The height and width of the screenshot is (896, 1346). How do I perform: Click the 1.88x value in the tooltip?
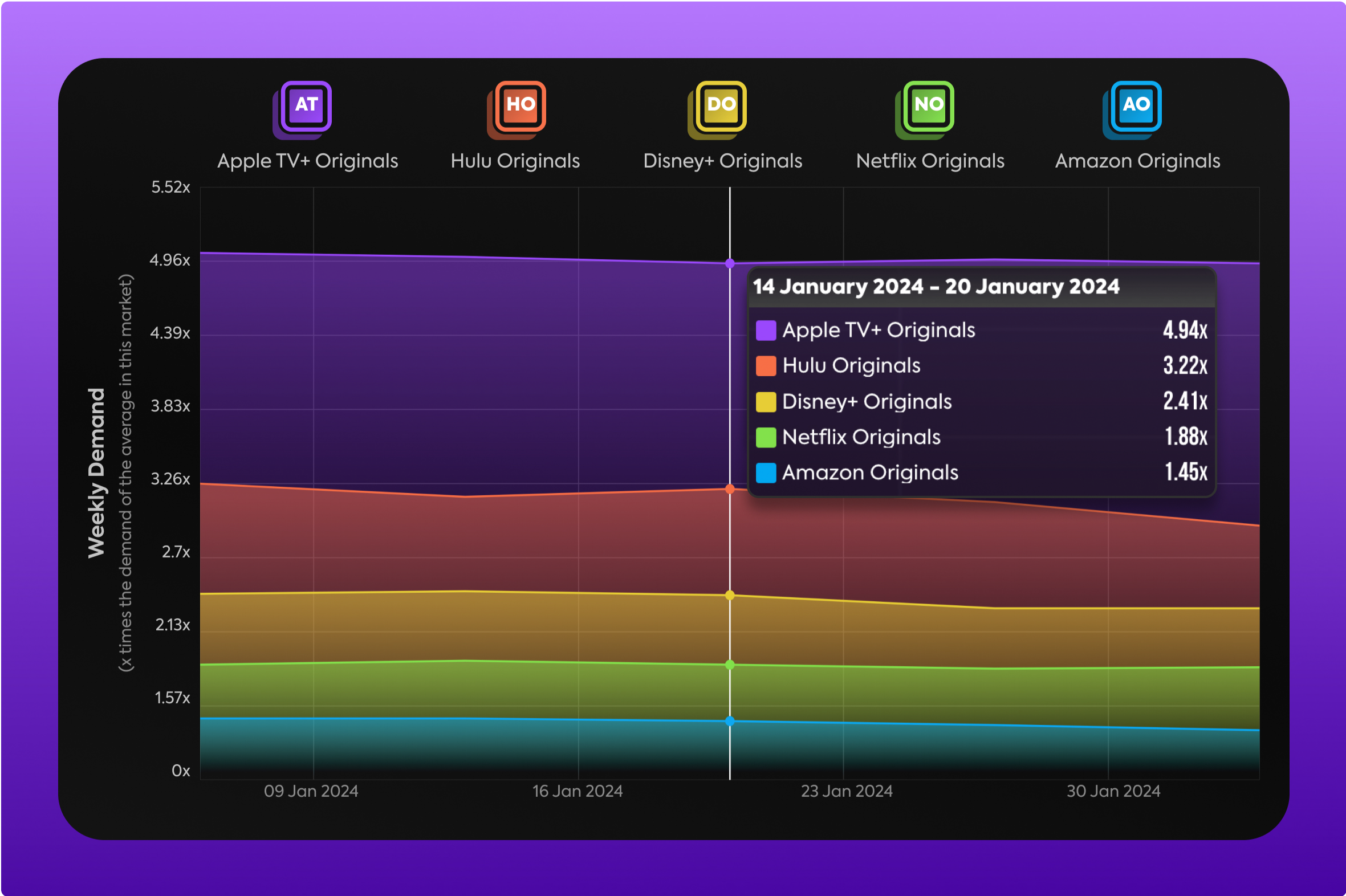[x=1186, y=437]
